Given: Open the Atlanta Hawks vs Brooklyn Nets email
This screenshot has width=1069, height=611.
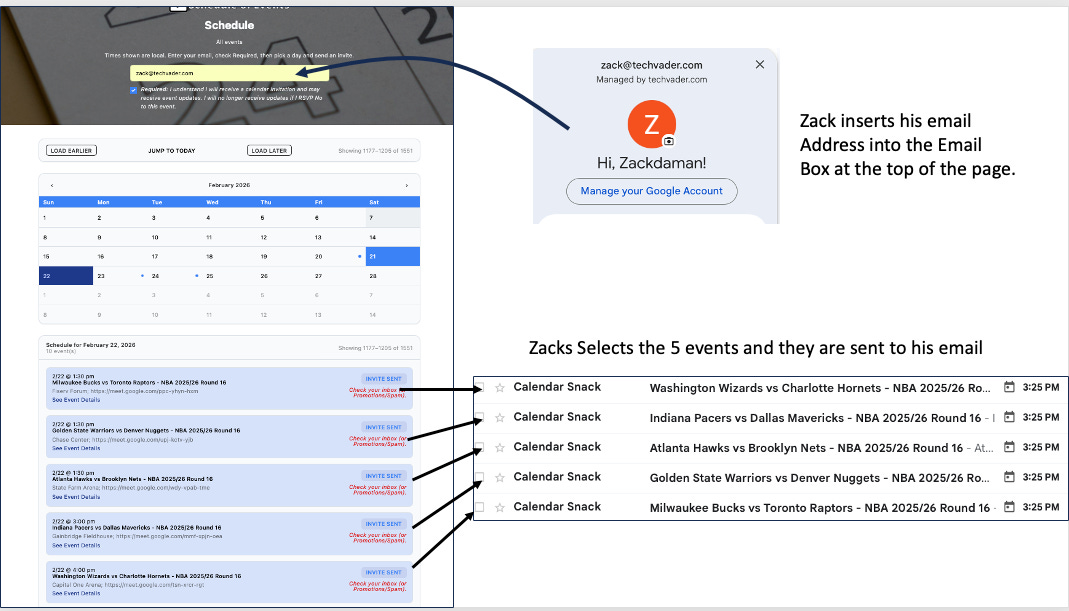Looking at the screenshot, I should point(770,447).
